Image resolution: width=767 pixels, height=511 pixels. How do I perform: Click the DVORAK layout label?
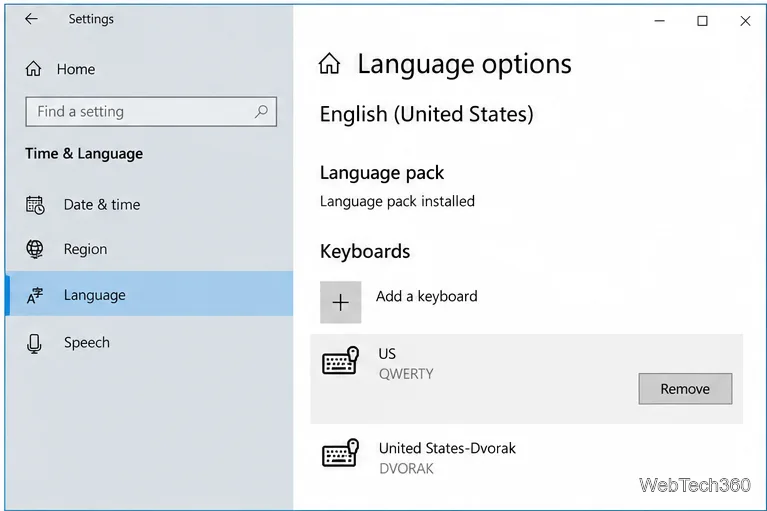pyautogui.click(x=406, y=468)
